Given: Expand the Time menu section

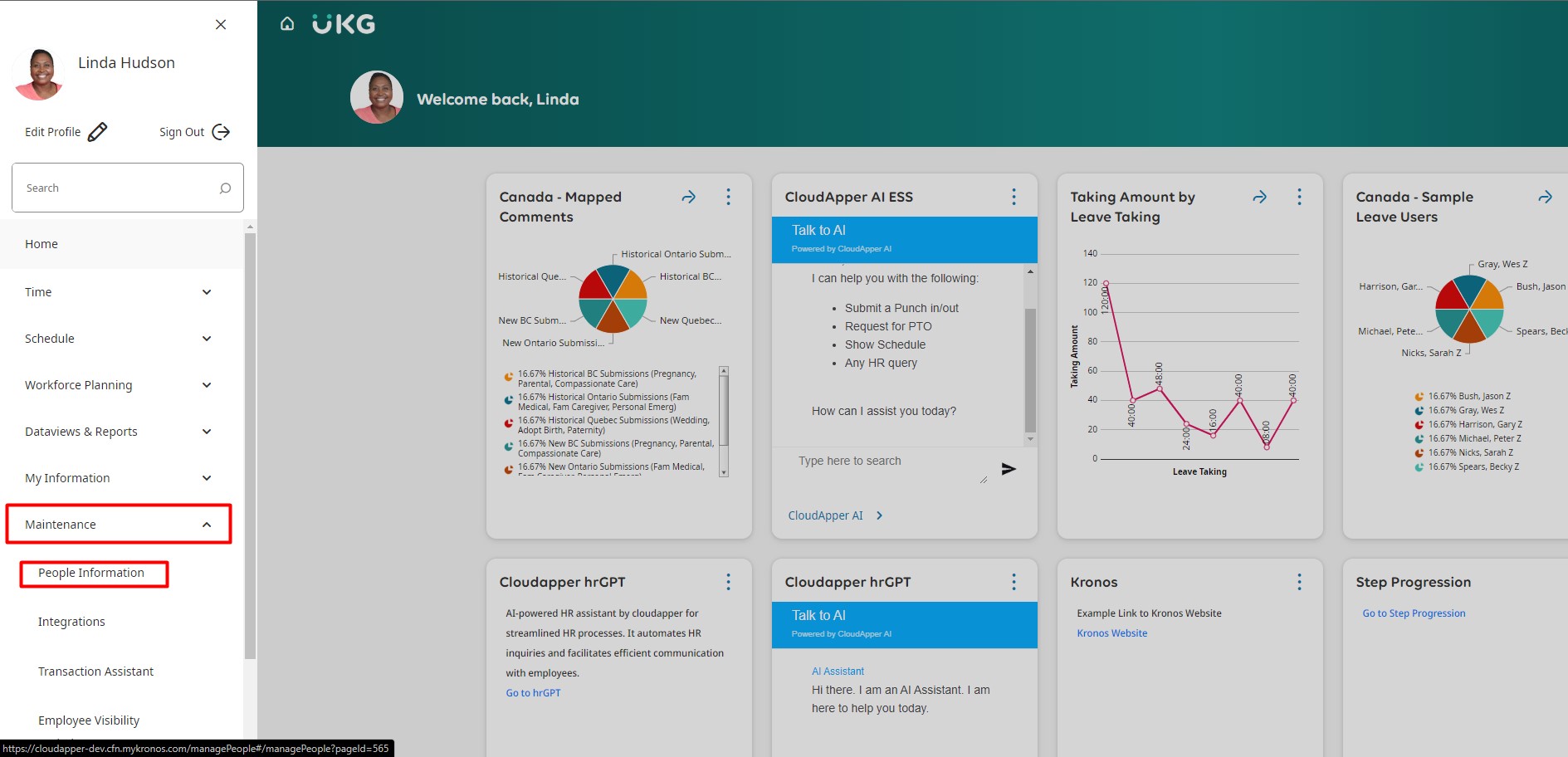Looking at the screenshot, I should pyautogui.click(x=207, y=292).
